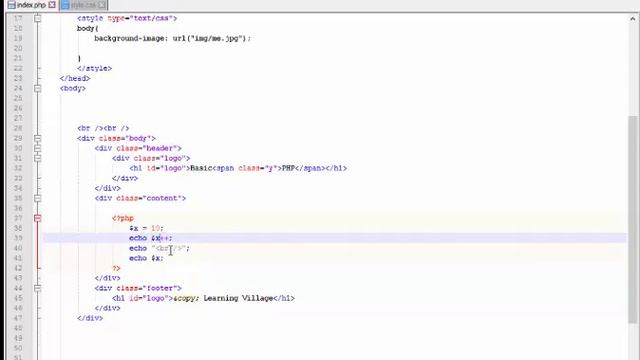Viewport: 640px width, 360px height.
Task: Collapse the div class="footer" fold marker
Action: pyautogui.click(x=38, y=288)
